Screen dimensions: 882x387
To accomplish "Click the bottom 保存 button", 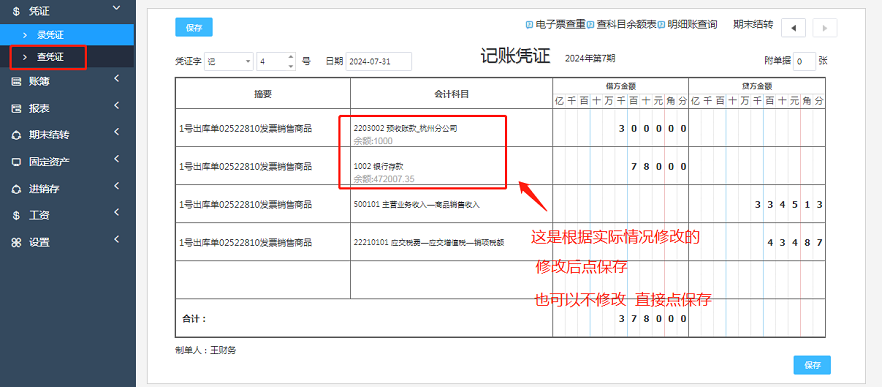I will (x=812, y=365).
